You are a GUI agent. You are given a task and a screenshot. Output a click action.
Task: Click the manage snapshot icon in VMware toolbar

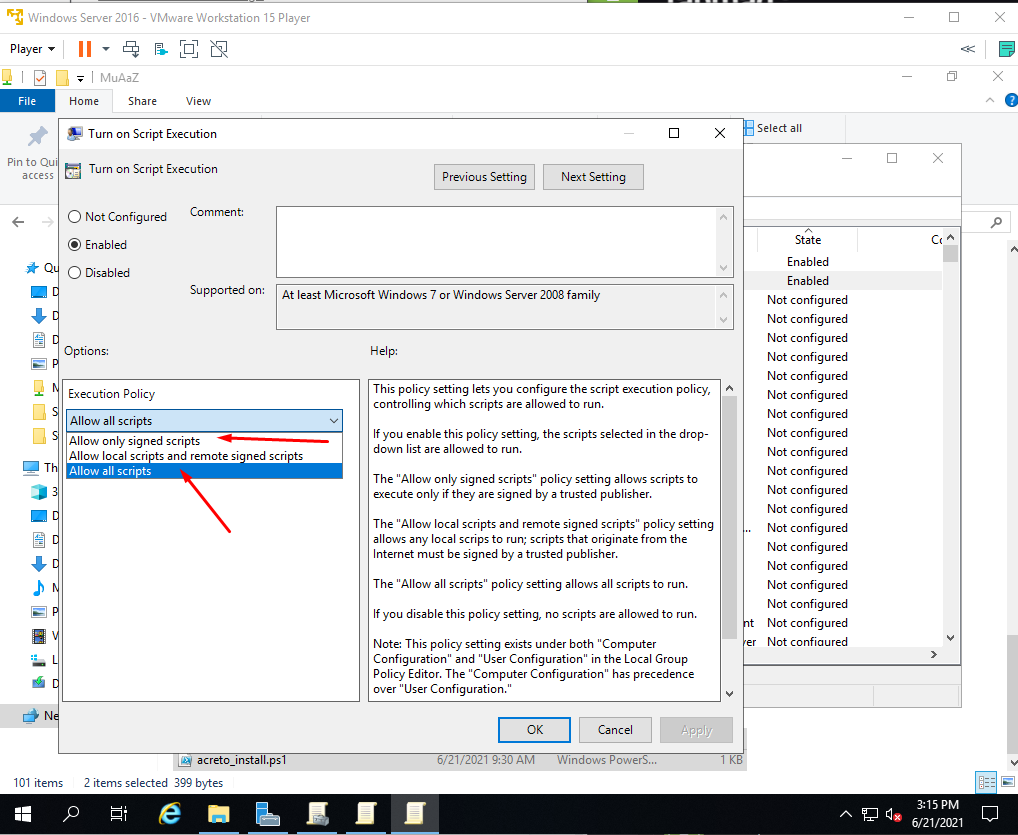click(160, 49)
